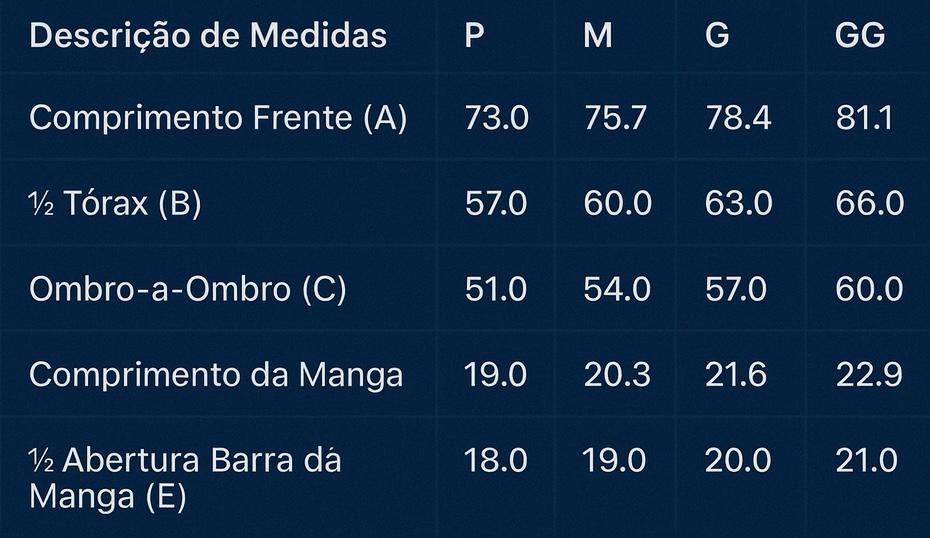Select the GG size column header
The image size is (930, 538).
[x=860, y=36]
